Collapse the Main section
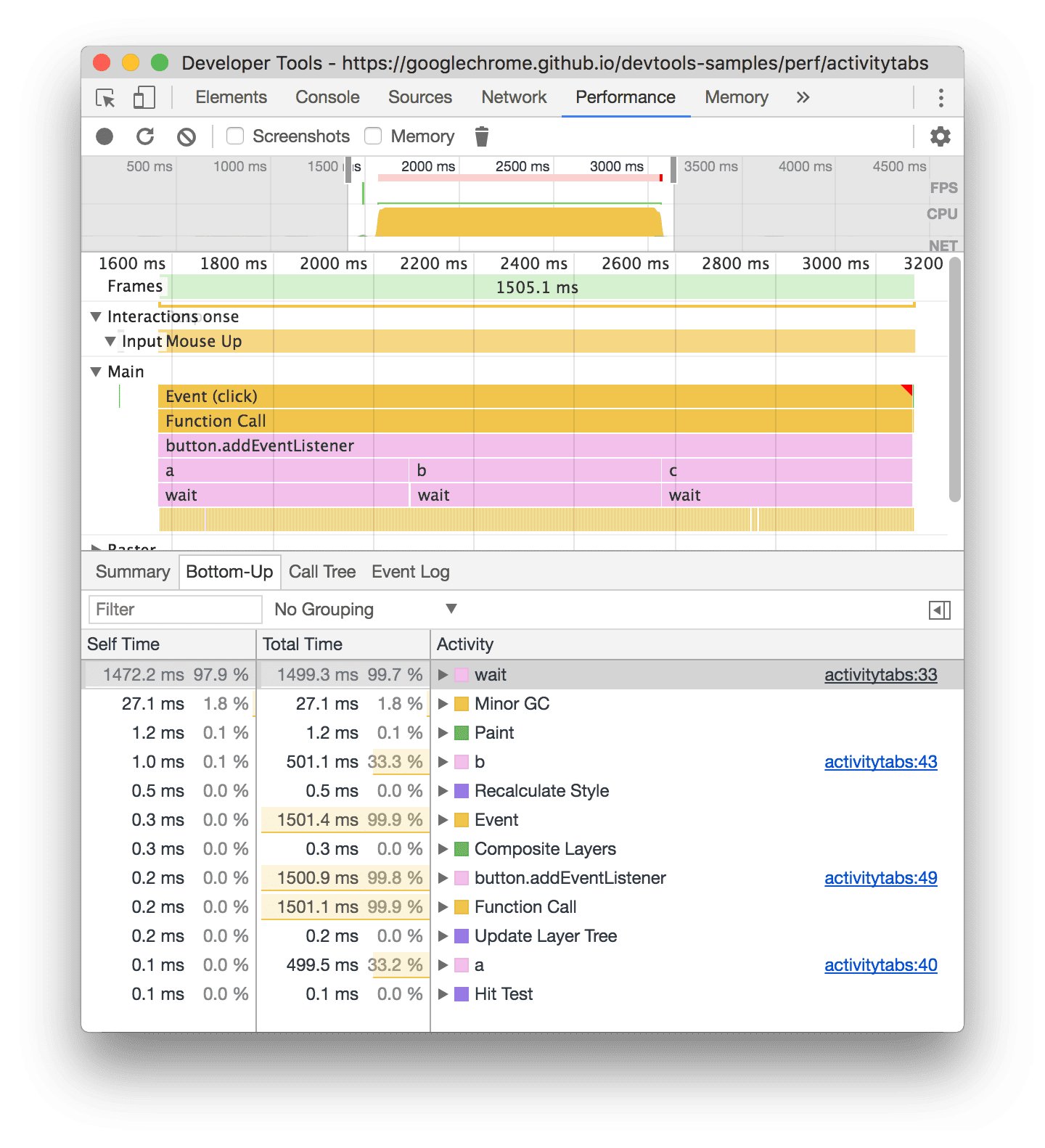1045x1148 pixels. 96,372
